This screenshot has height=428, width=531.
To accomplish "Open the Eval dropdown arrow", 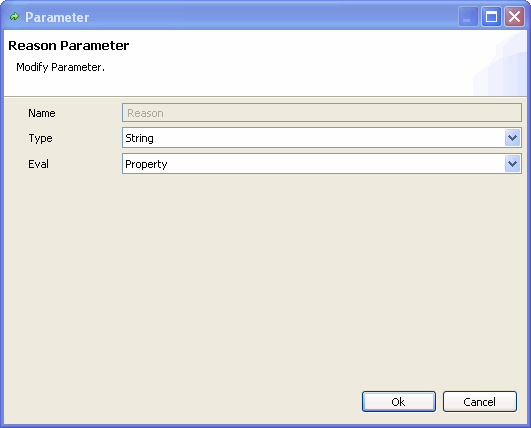I will [512, 164].
